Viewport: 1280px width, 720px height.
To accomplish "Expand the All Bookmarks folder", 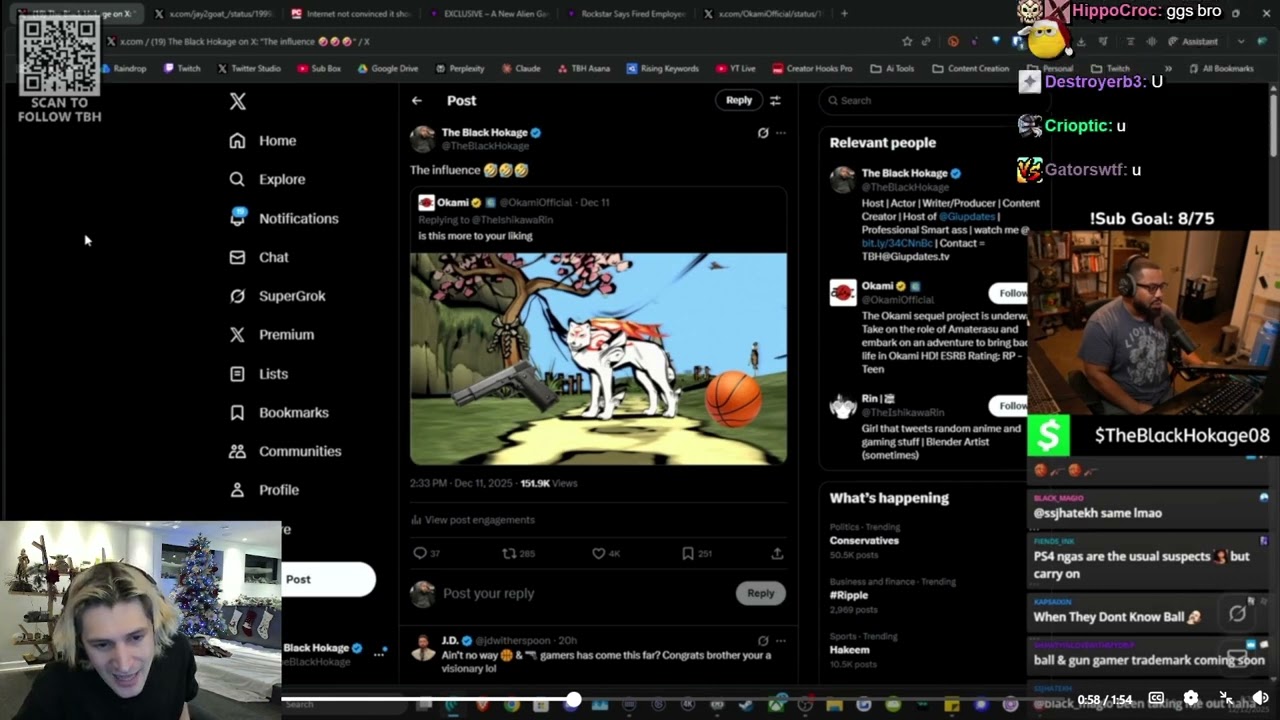I will (x=1219, y=69).
